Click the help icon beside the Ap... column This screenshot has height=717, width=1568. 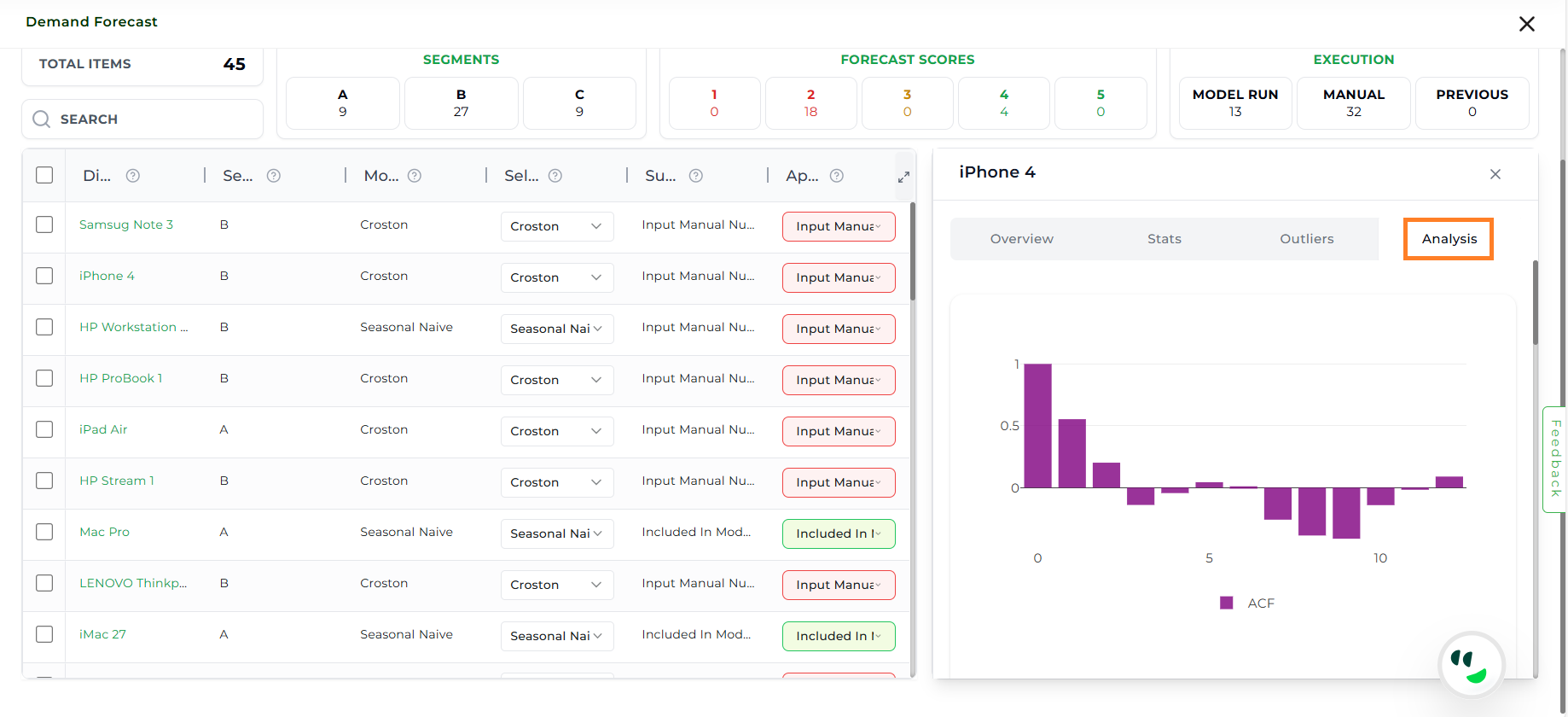[837, 176]
